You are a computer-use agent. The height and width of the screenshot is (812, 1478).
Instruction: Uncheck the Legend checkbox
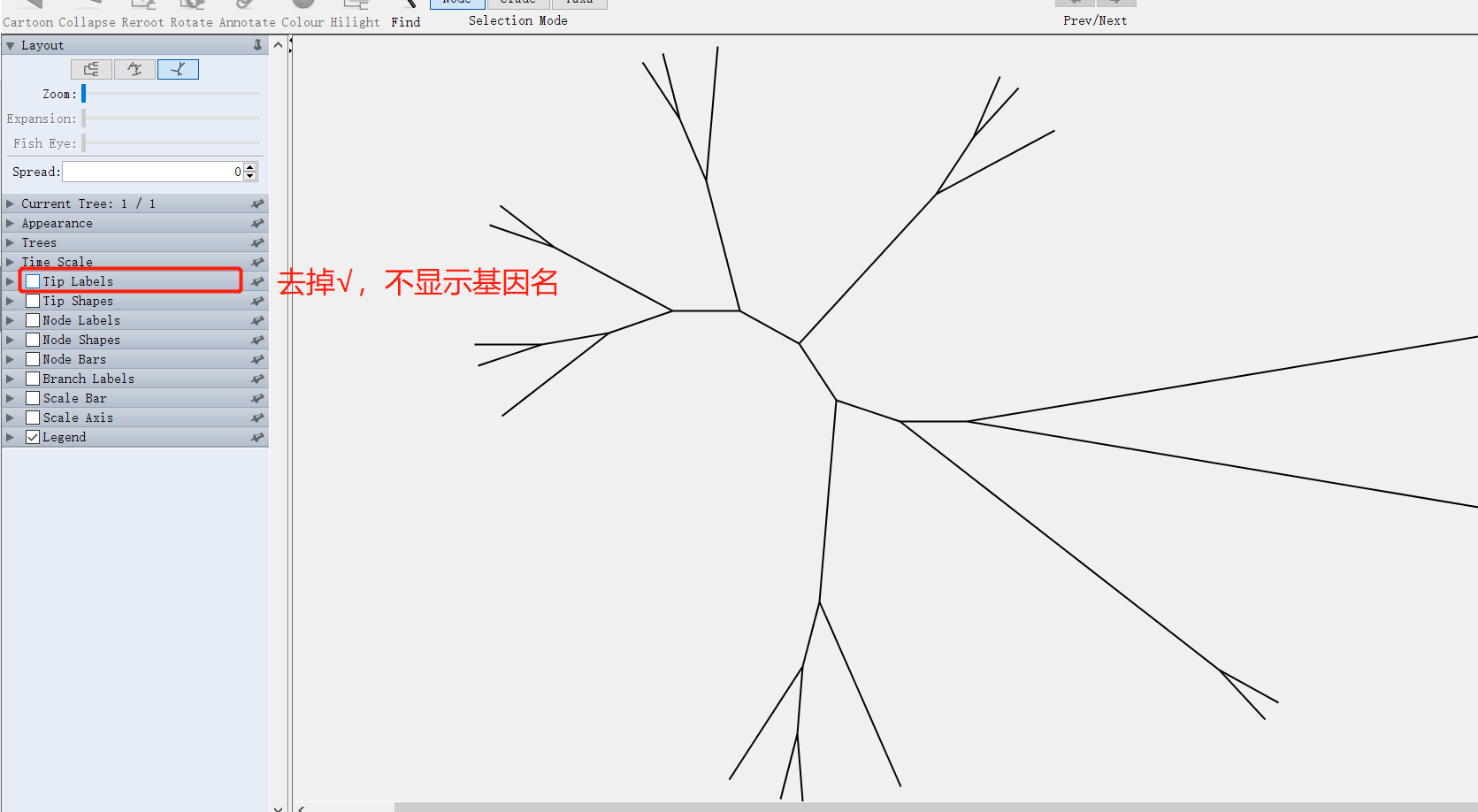(x=33, y=437)
